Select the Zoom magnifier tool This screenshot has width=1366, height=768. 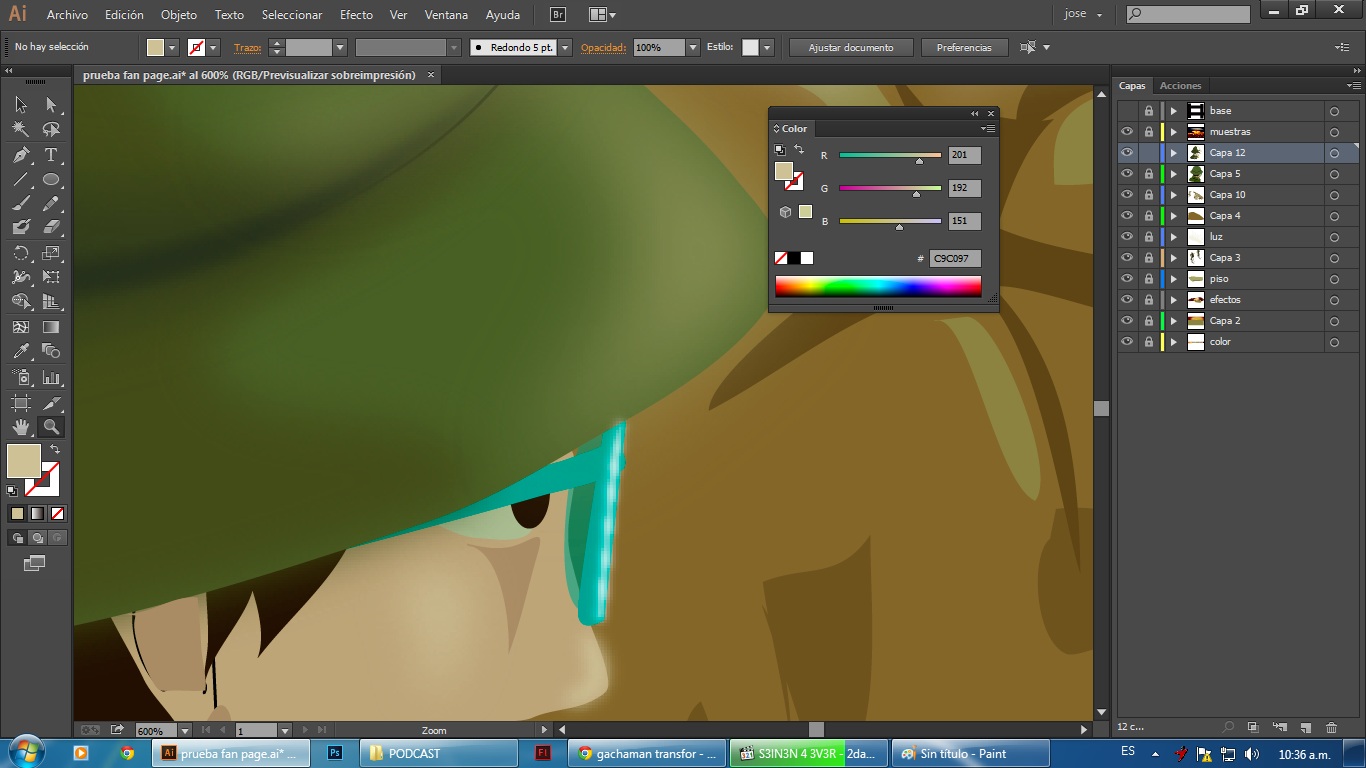pos(51,427)
